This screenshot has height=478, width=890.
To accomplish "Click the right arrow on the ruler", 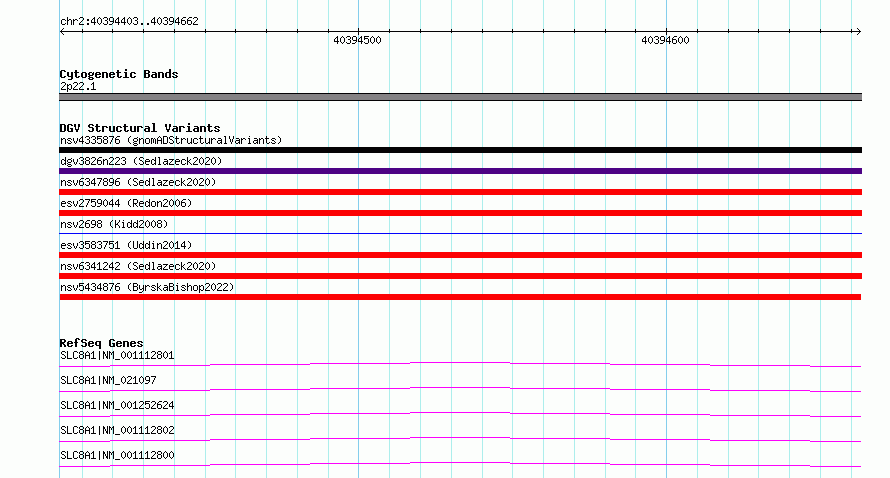I will [x=858, y=32].
